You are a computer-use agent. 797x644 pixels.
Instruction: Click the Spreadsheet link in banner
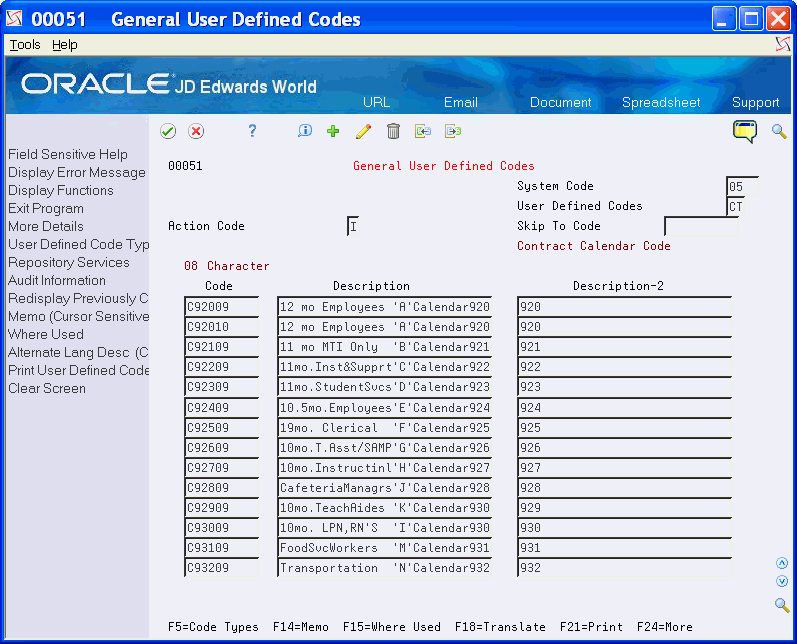click(x=661, y=102)
